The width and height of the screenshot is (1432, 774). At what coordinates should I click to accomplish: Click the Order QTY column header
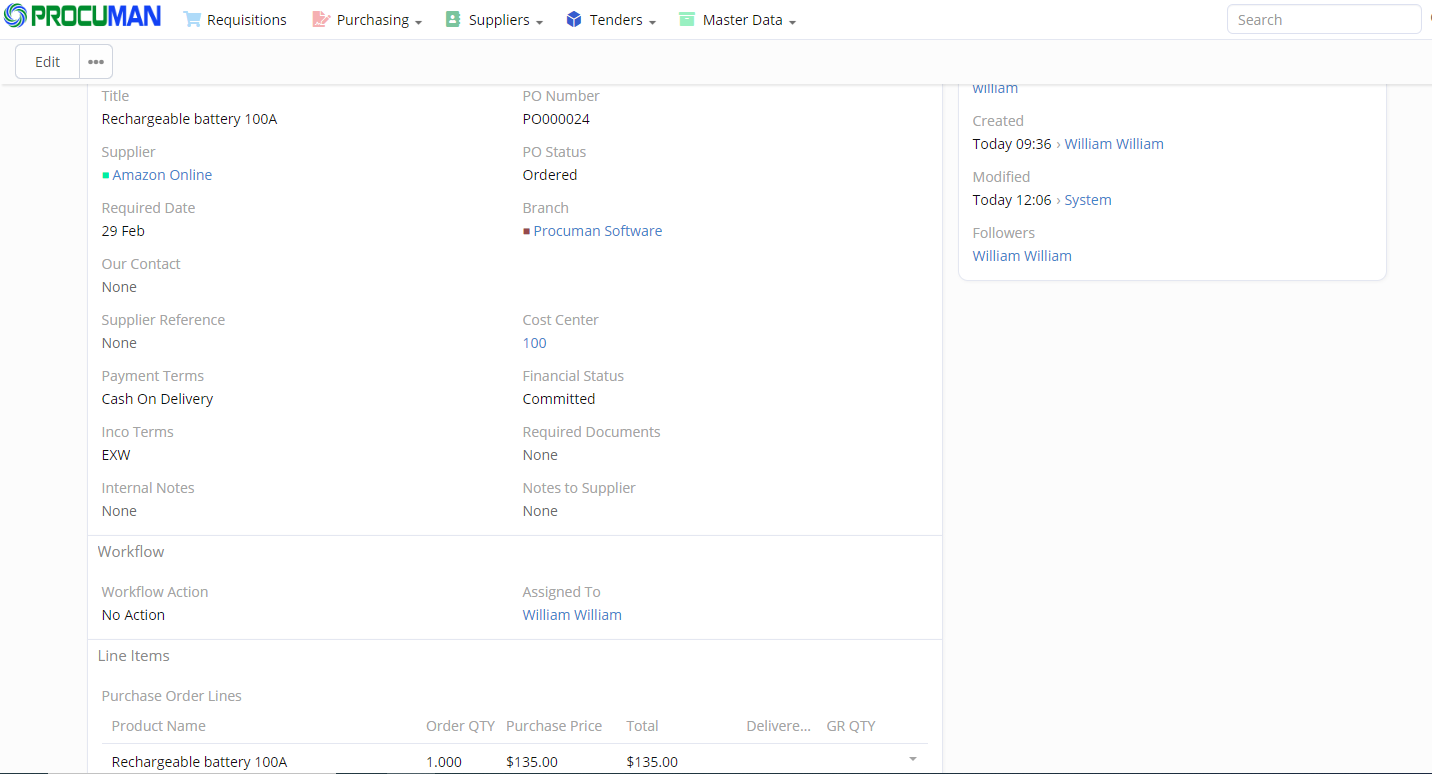tap(461, 726)
